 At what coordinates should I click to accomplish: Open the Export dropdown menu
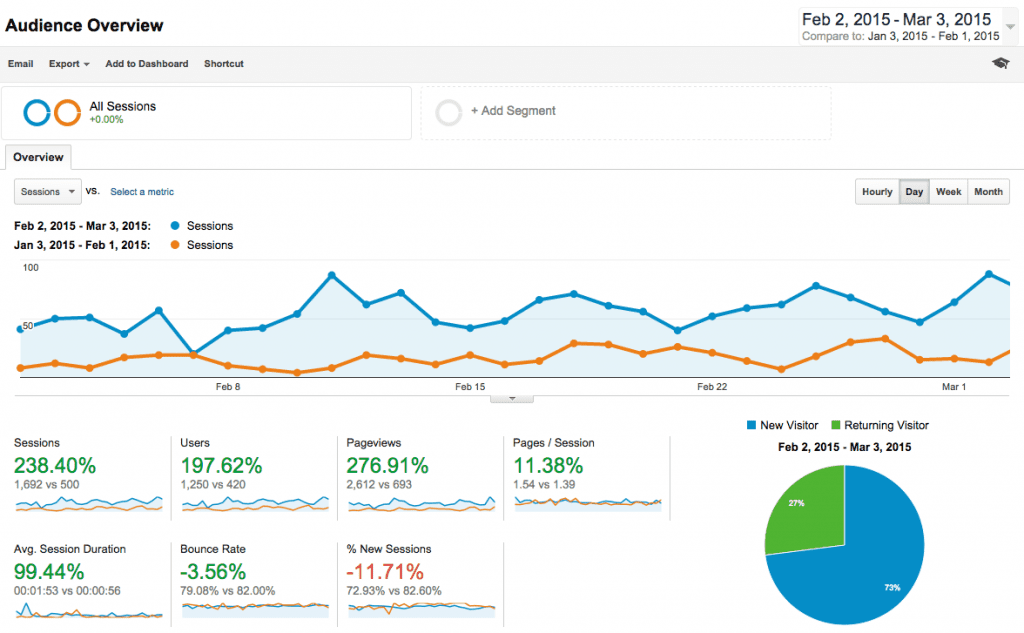pos(69,64)
